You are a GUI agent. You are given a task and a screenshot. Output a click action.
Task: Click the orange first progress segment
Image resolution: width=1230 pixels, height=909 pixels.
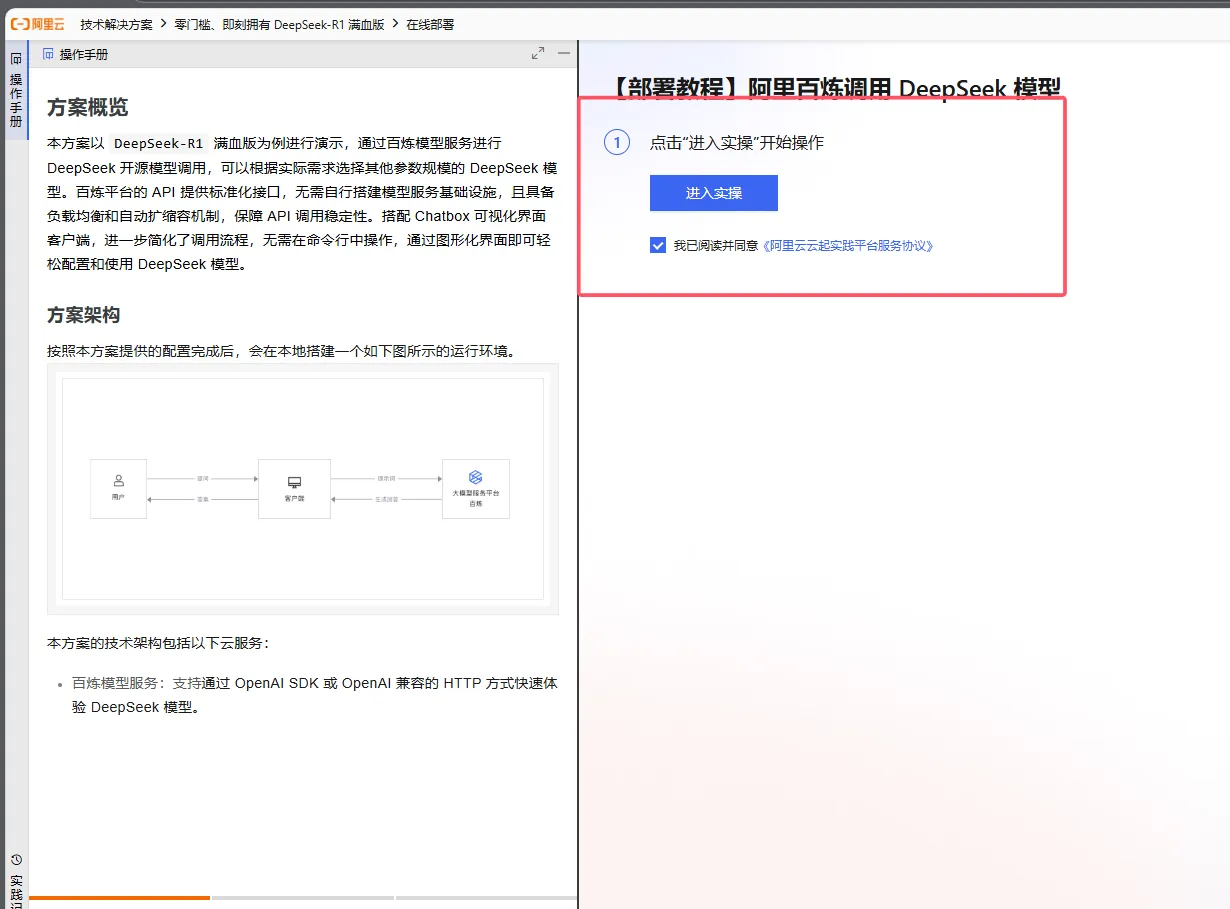point(119,898)
